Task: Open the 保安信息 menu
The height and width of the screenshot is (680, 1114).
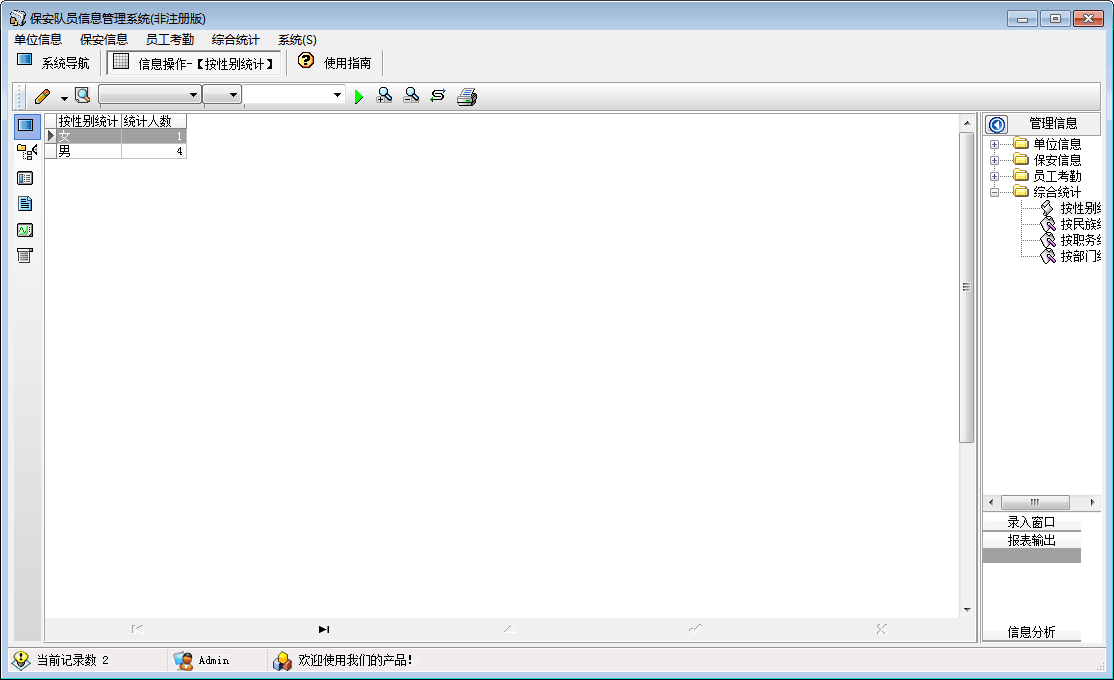Action: click(x=104, y=40)
